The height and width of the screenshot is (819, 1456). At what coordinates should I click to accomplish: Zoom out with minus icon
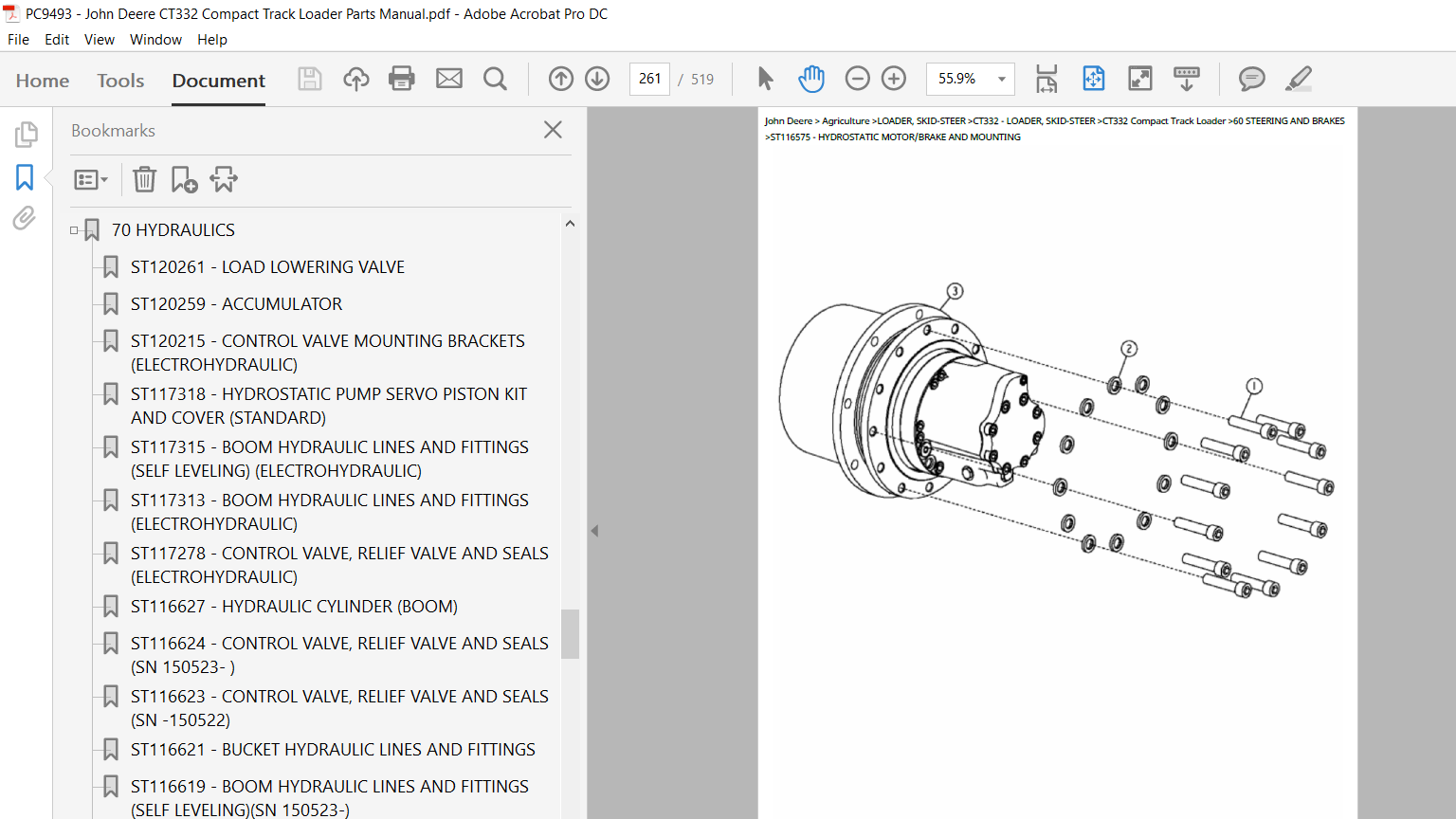tap(857, 79)
